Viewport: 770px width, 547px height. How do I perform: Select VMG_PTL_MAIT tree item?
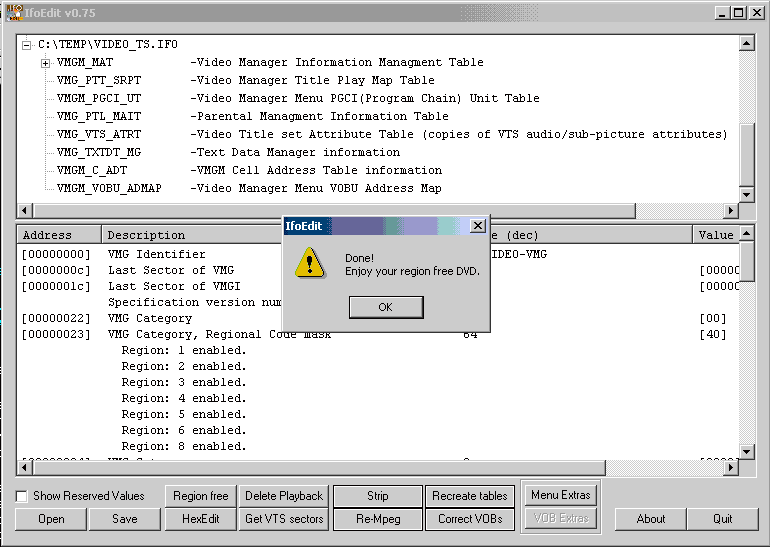pos(99,116)
